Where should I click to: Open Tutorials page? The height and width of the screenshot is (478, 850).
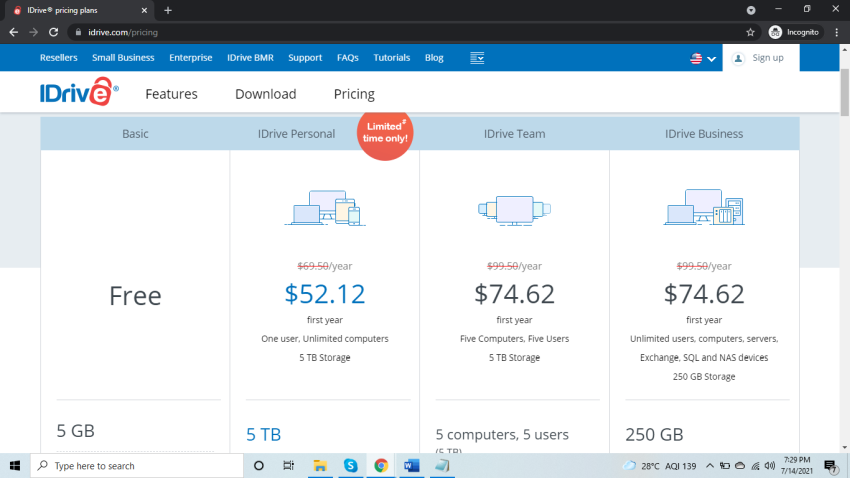coord(391,57)
